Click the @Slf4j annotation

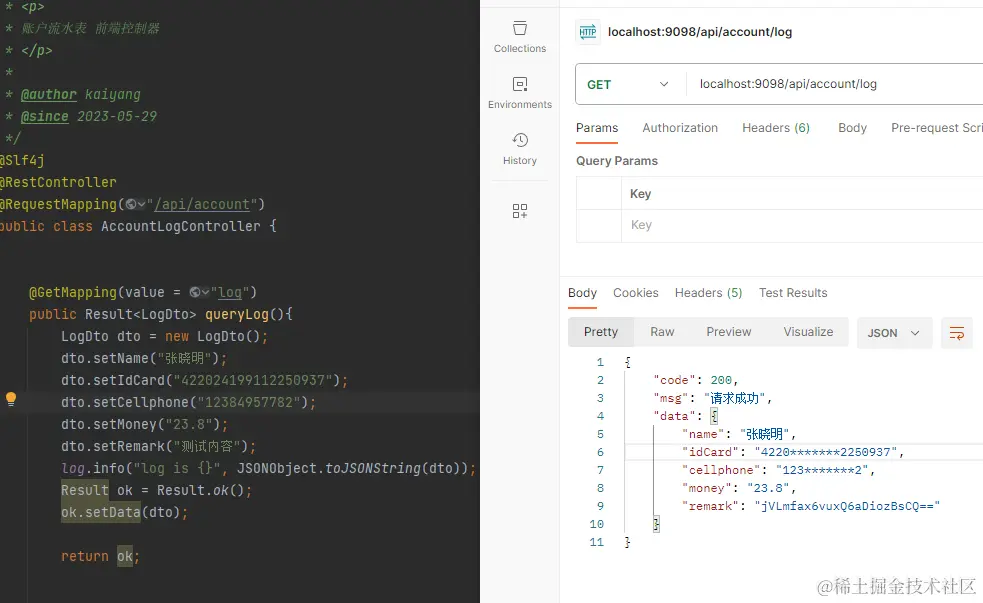pyautogui.click(x=22, y=160)
